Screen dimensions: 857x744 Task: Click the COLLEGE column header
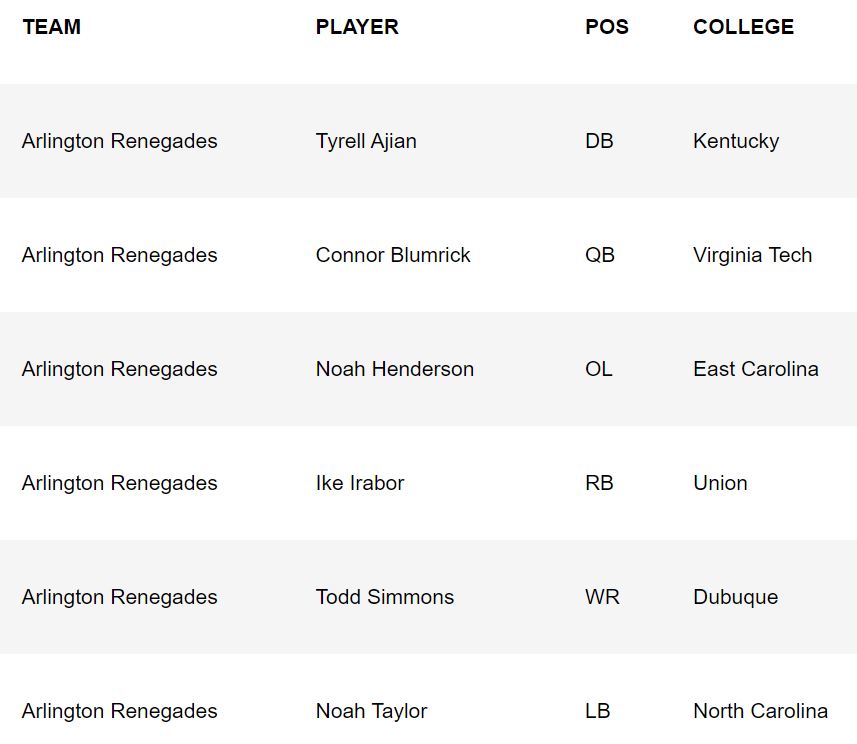tap(743, 27)
